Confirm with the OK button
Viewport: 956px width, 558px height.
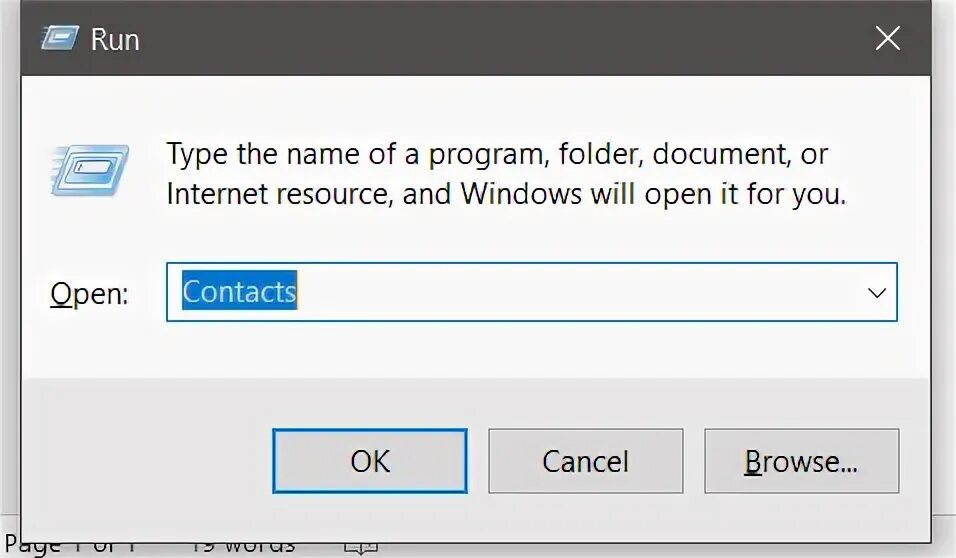[369, 461]
